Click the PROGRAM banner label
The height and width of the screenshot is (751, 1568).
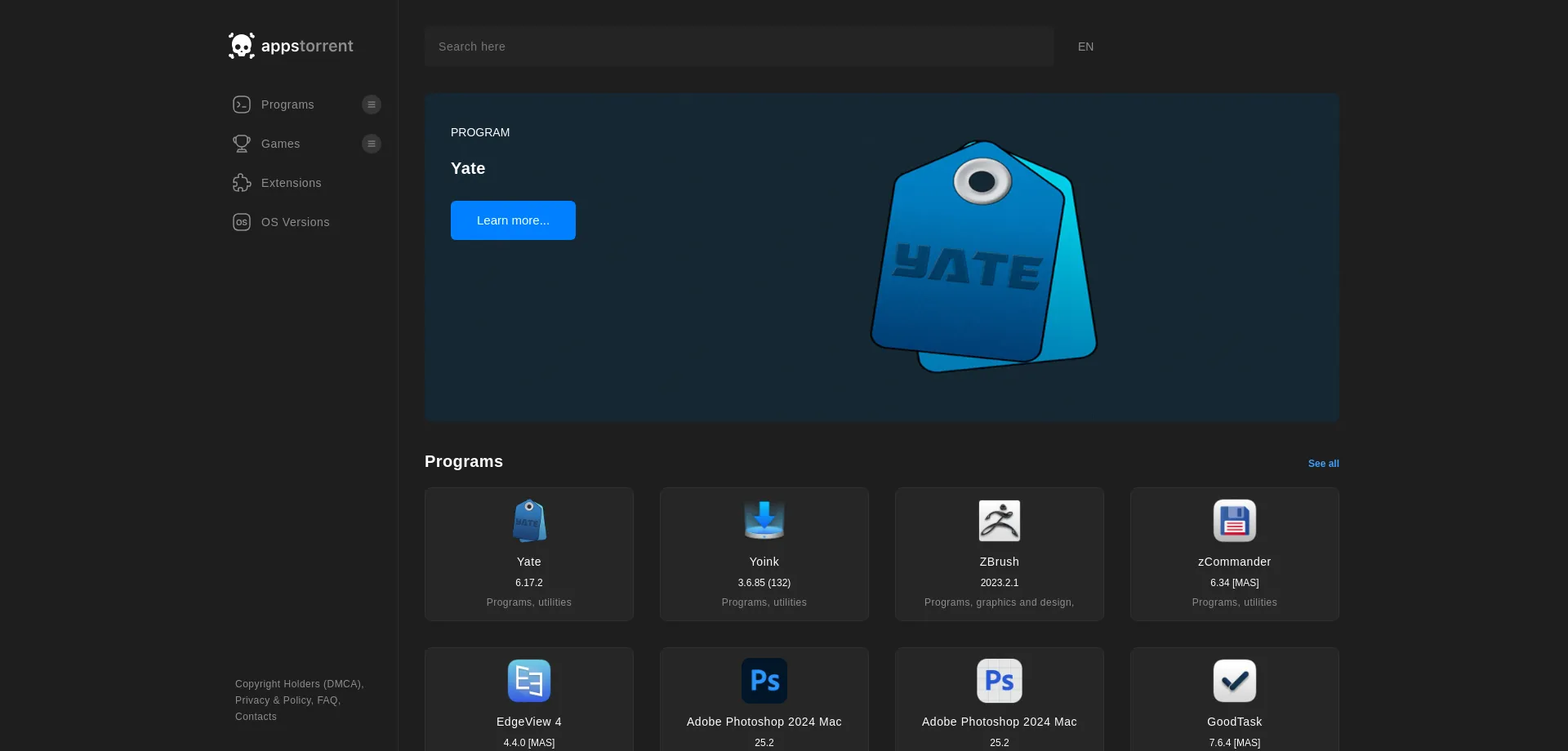click(x=480, y=132)
